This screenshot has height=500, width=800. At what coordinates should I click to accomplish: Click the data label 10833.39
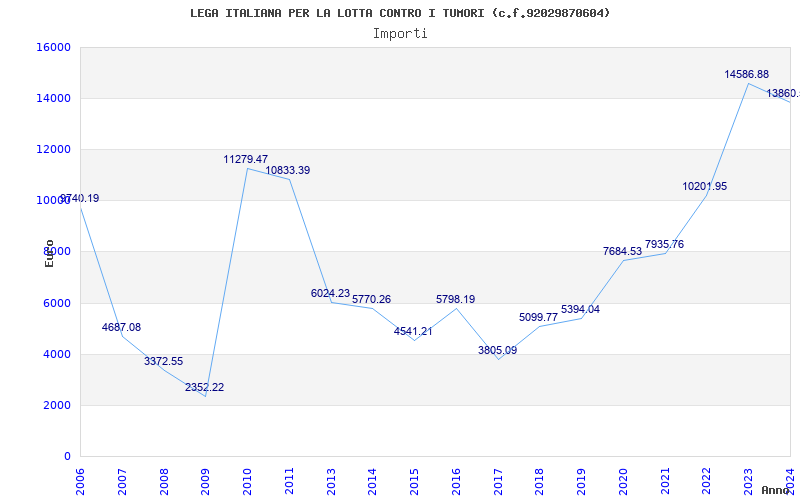pyautogui.click(x=288, y=170)
